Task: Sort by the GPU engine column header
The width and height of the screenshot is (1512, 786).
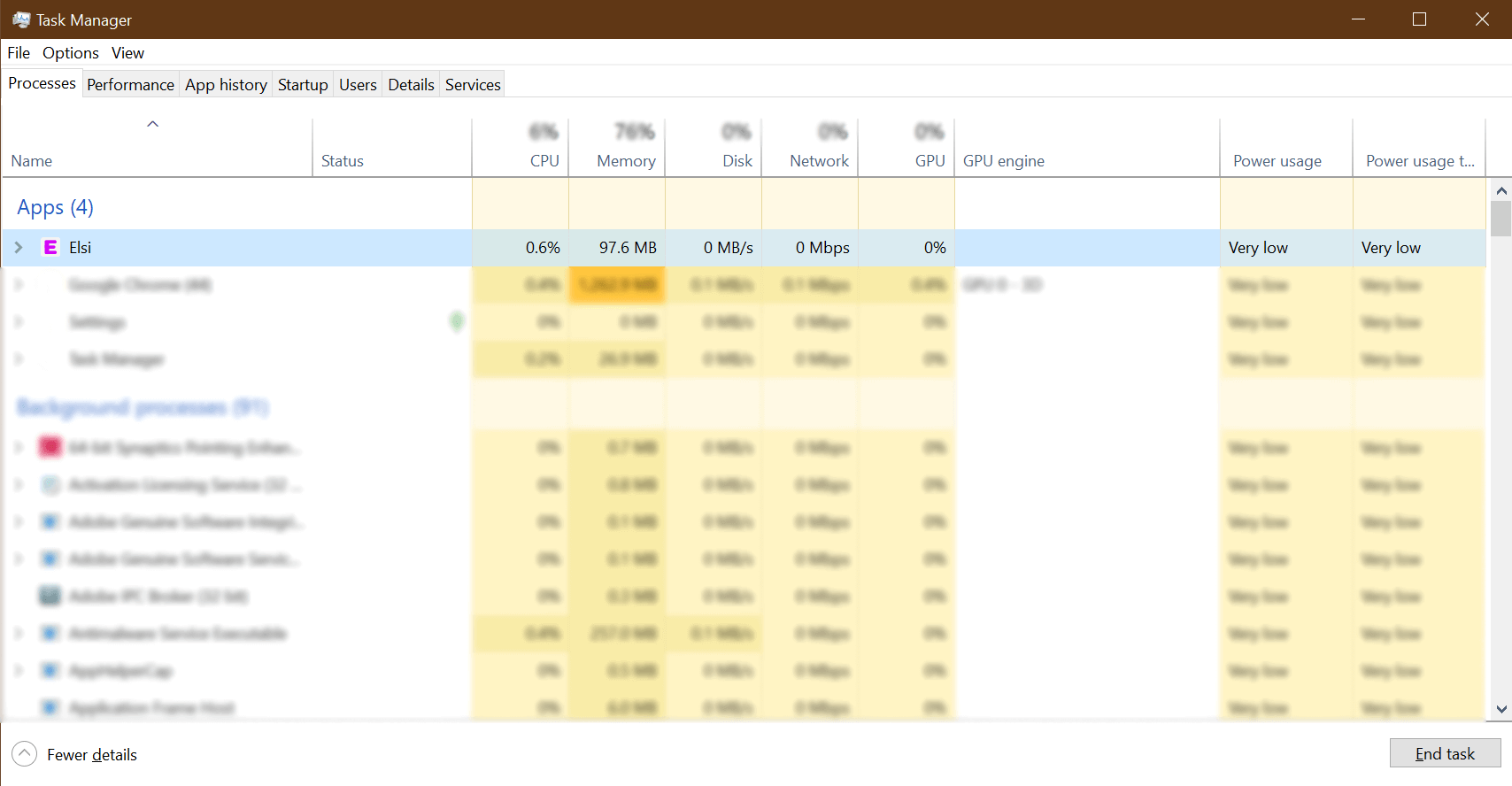Action: [x=1087, y=148]
